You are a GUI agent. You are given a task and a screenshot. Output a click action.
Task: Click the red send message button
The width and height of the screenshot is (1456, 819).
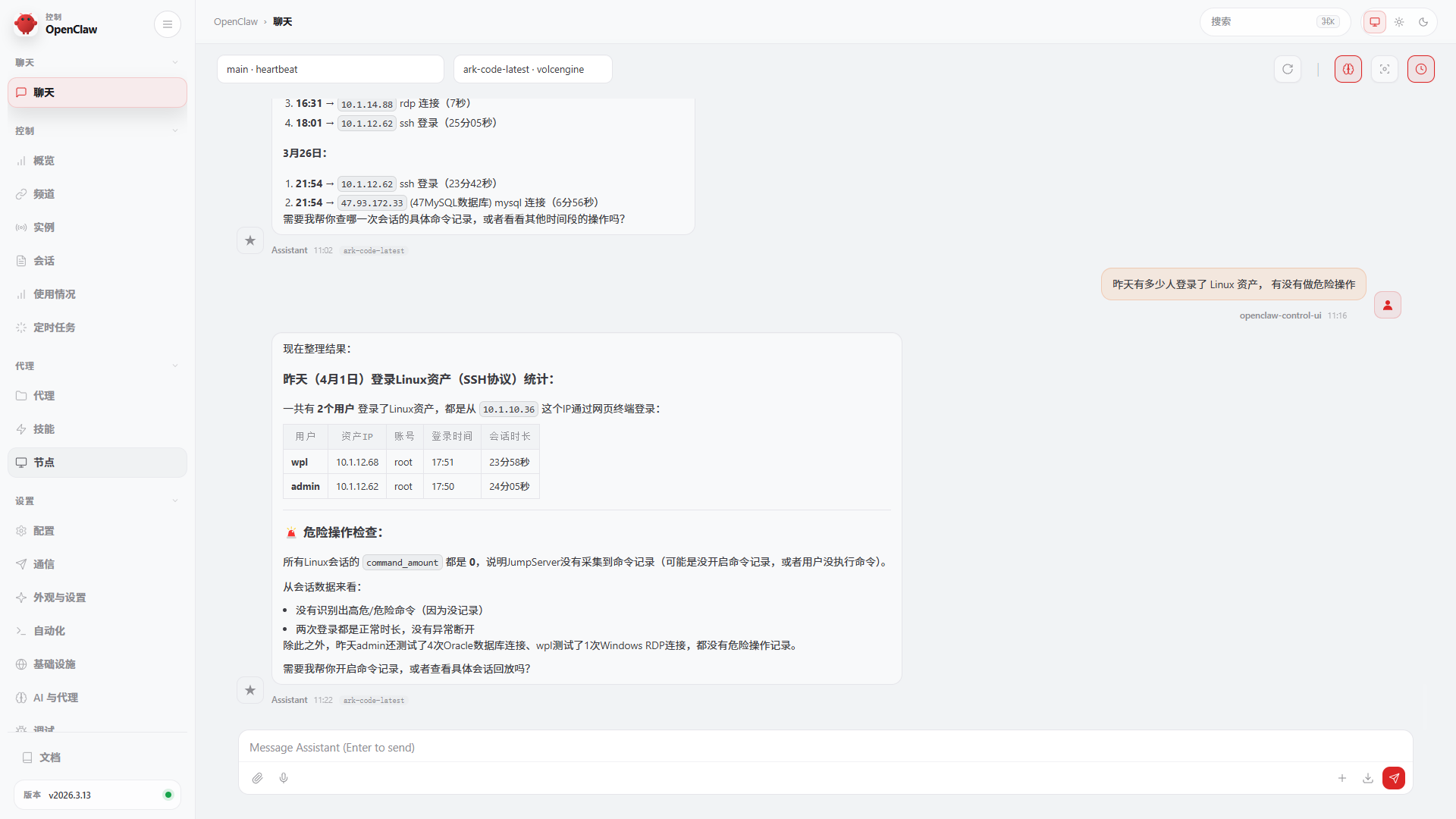(x=1393, y=778)
